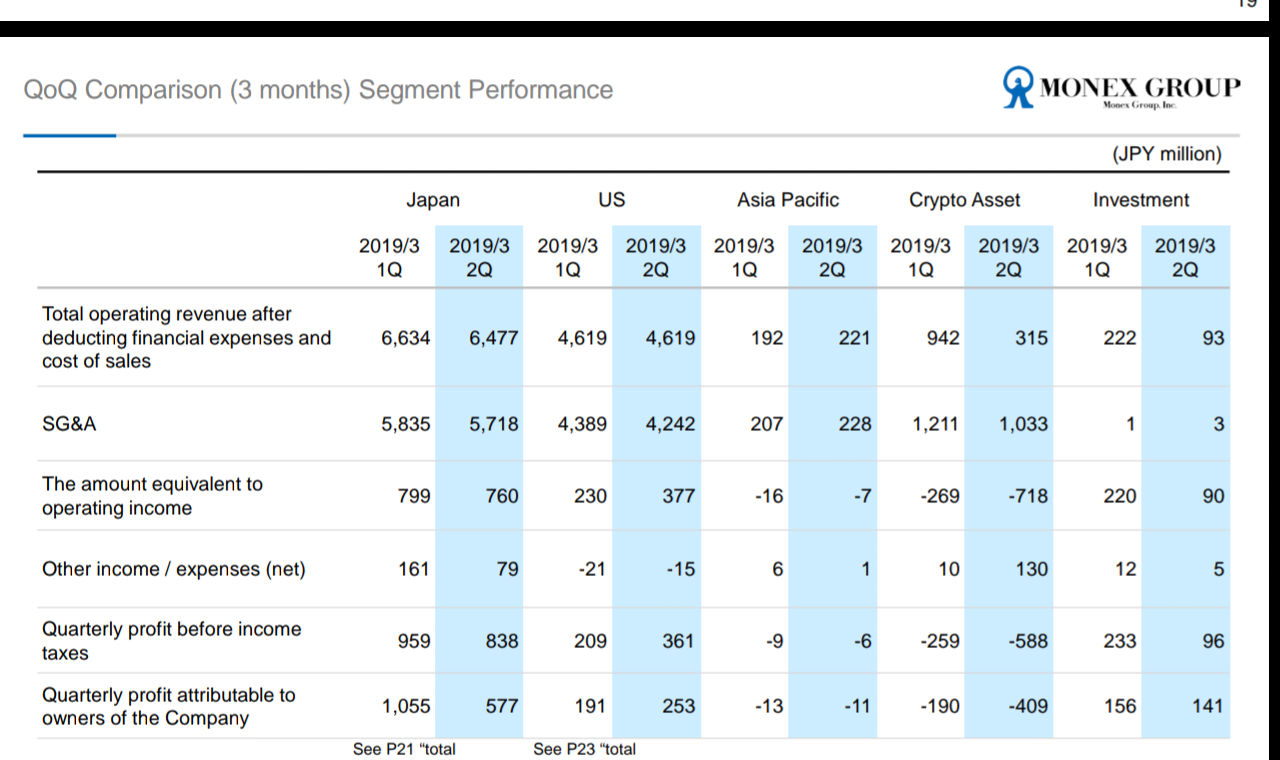Viewport: 1280px width, 760px height.
Task: Click Crypto Asset 2Q SG&A value 1,033
Action: point(1024,424)
